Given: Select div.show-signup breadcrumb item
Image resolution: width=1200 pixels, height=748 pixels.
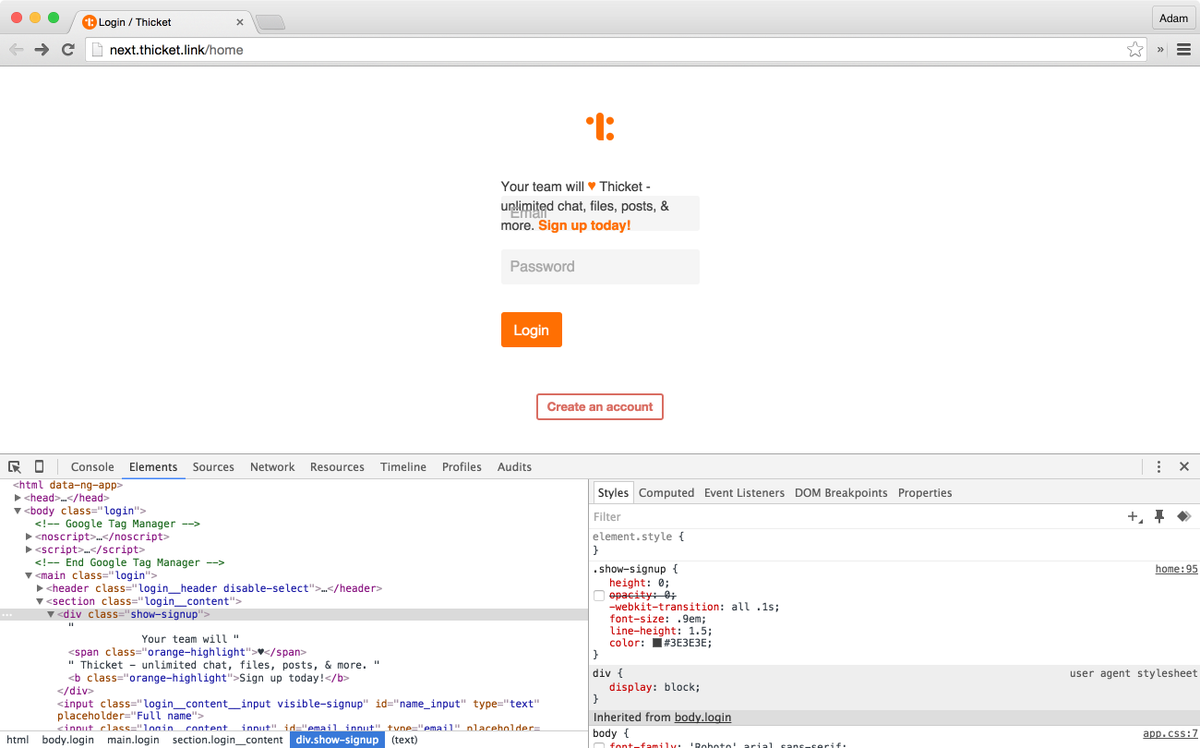Looking at the screenshot, I should 337,740.
